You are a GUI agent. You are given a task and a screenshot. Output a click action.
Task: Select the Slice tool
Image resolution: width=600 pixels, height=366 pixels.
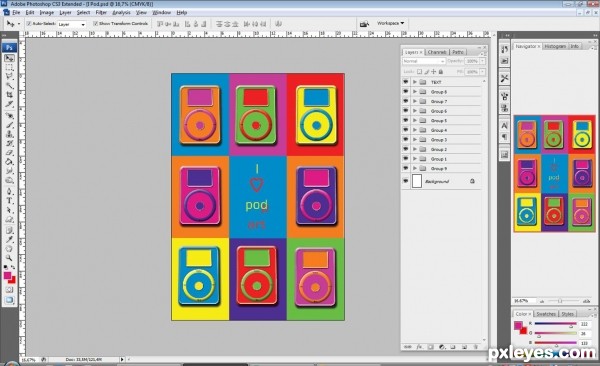pyautogui.click(x=9, y=104)
